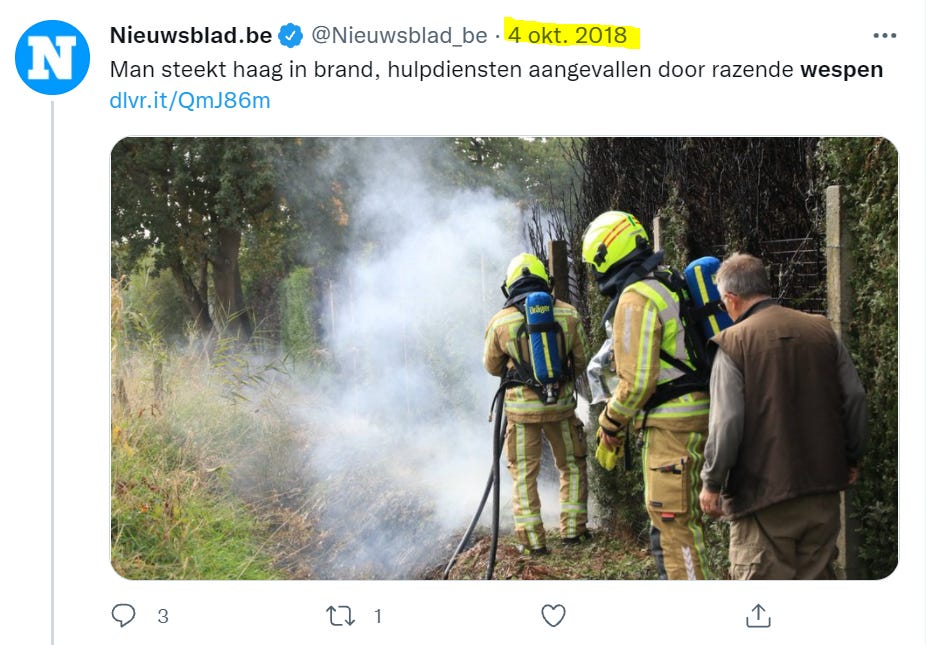
Task: Open the highlighted date 4 okt. 2018
Action: click(568, 35)
